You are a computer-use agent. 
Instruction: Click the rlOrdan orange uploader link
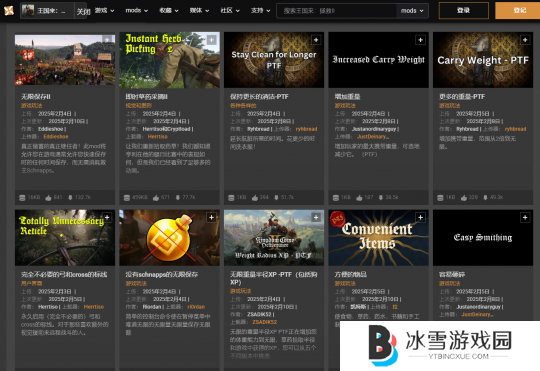point(196,307)
